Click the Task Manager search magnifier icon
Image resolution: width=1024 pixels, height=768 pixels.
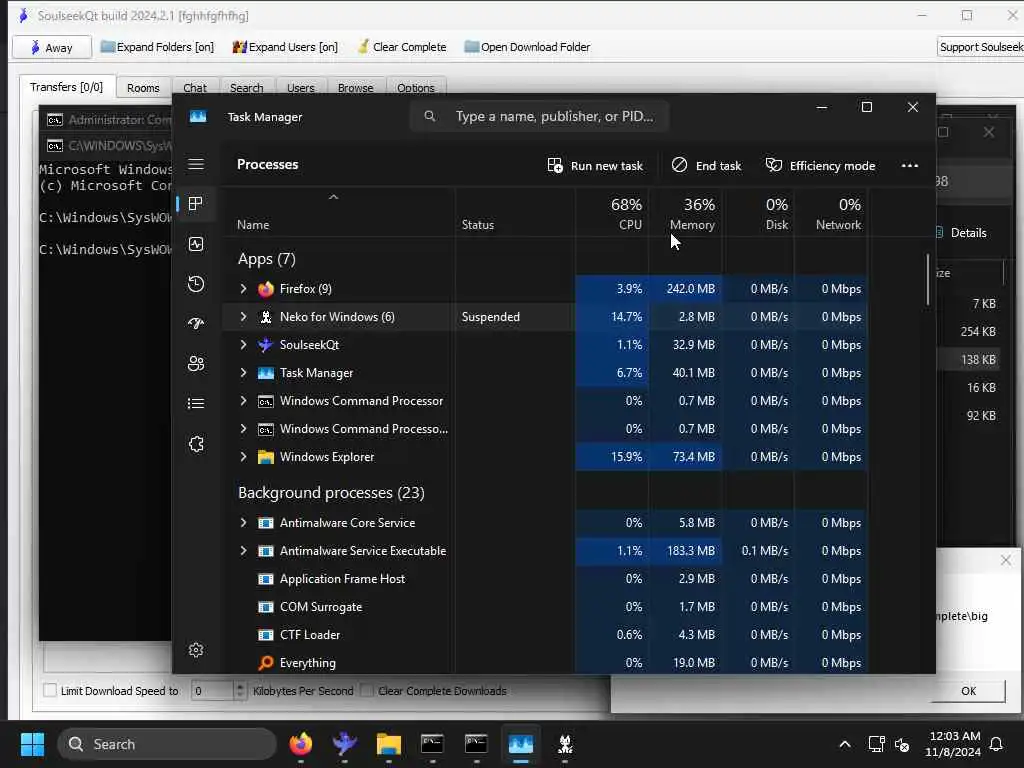(x=429, y=116)
